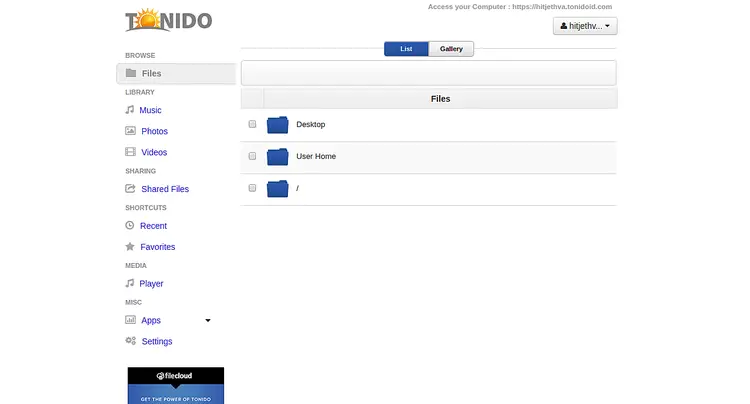This screenshot has width=750, height=404.
Task: Expand the Apps submenu arrow
Action: click(208, 320)
